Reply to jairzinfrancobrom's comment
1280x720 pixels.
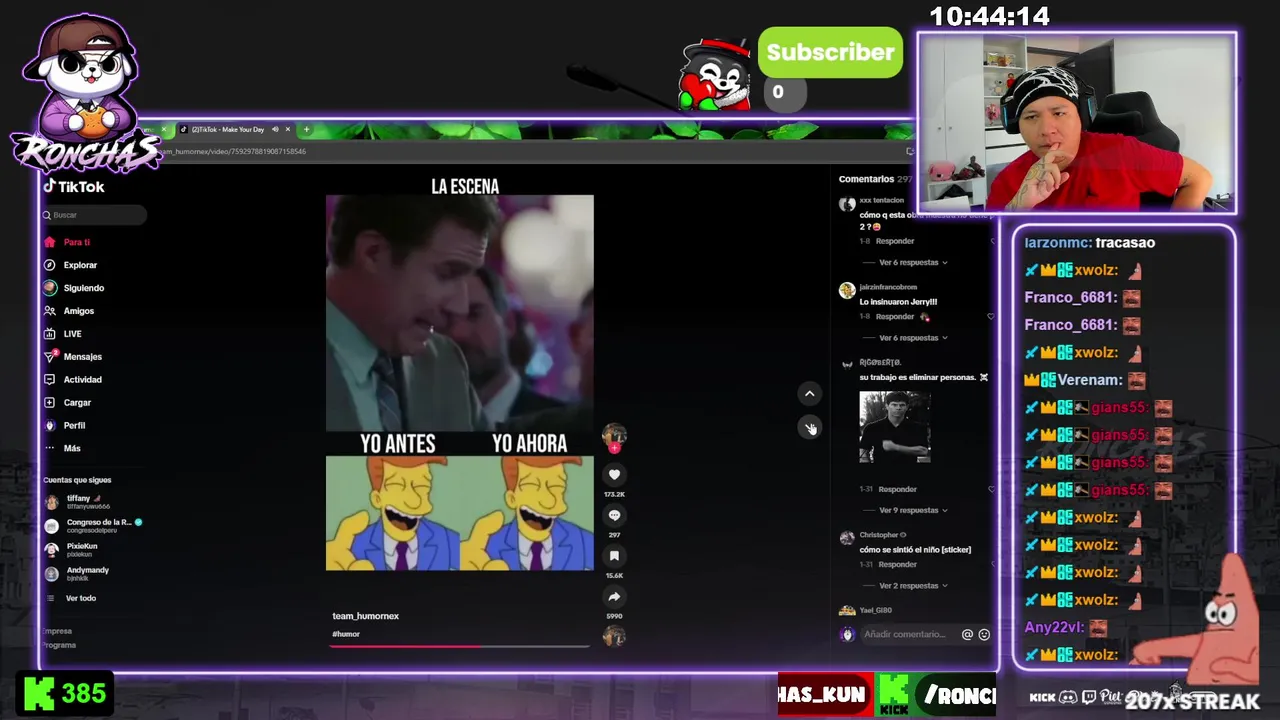(894, 317)
